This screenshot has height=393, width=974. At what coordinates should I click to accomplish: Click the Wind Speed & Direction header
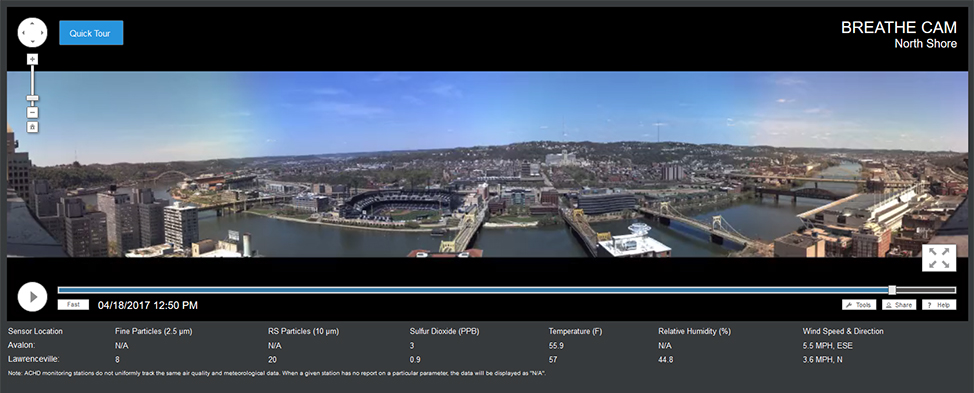[843, 332]
